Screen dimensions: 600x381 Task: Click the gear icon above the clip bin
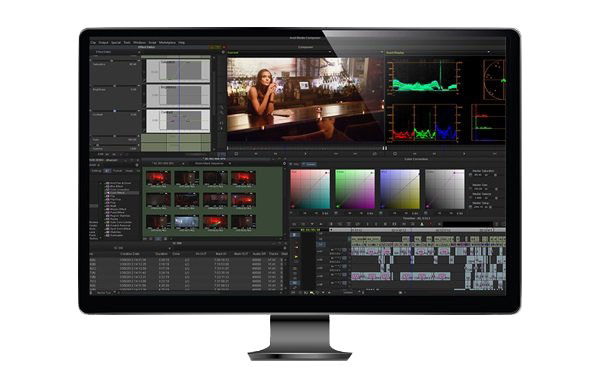tap(284, 163)
